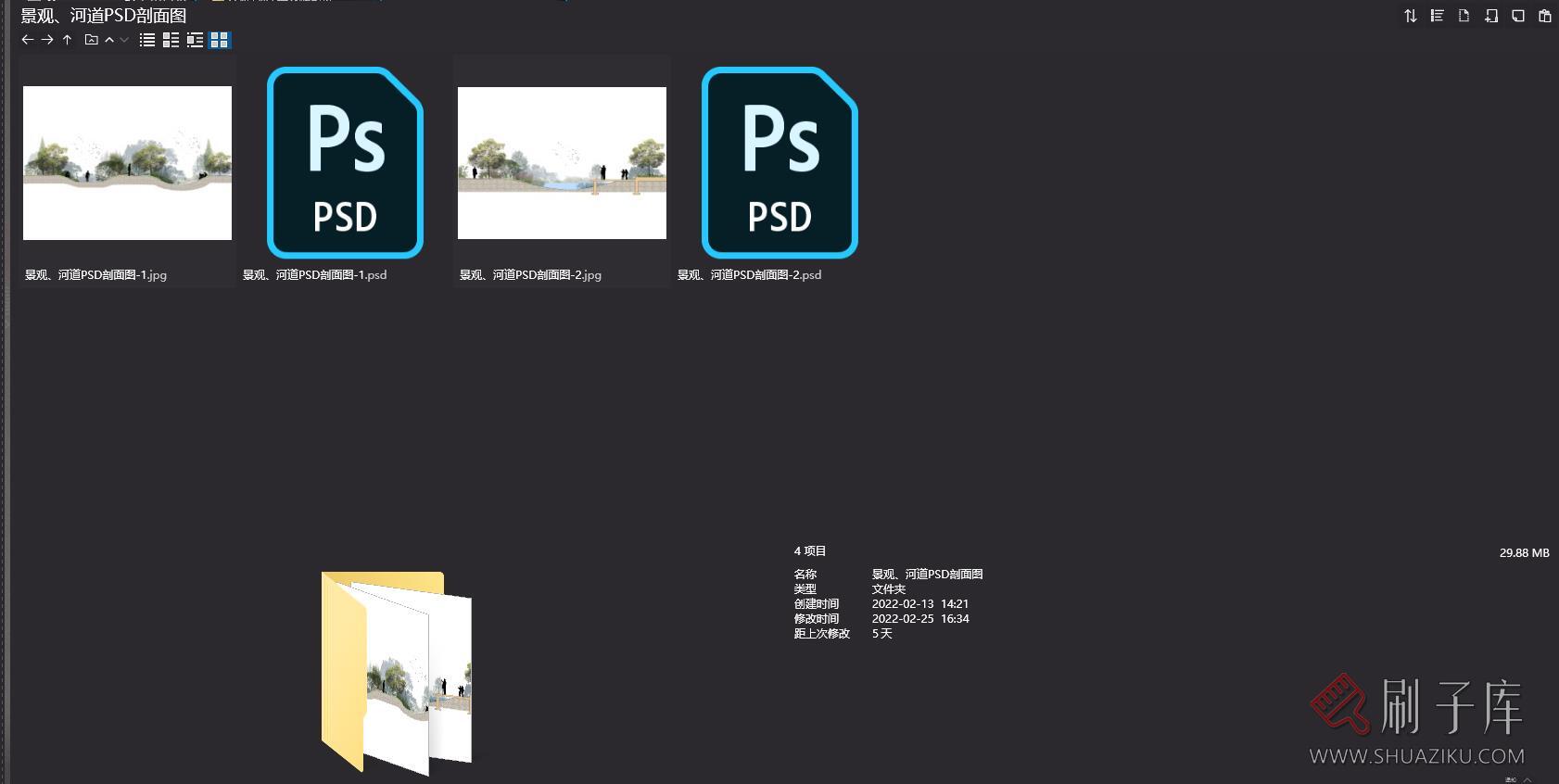Click the file name 景观、河道PSD剖面图-1.jpg

[95, 275]
